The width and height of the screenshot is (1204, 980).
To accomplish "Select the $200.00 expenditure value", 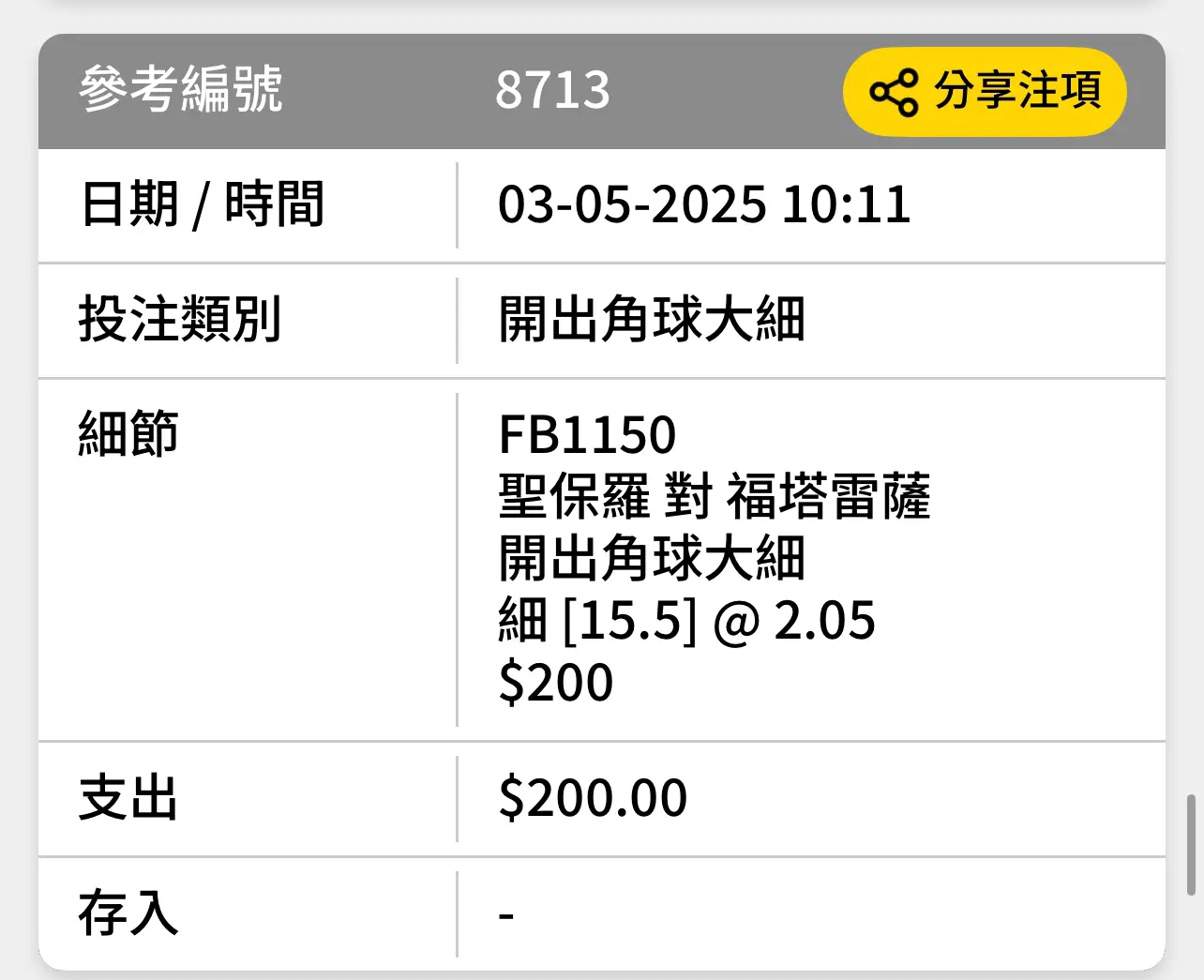I will [593, 798].
